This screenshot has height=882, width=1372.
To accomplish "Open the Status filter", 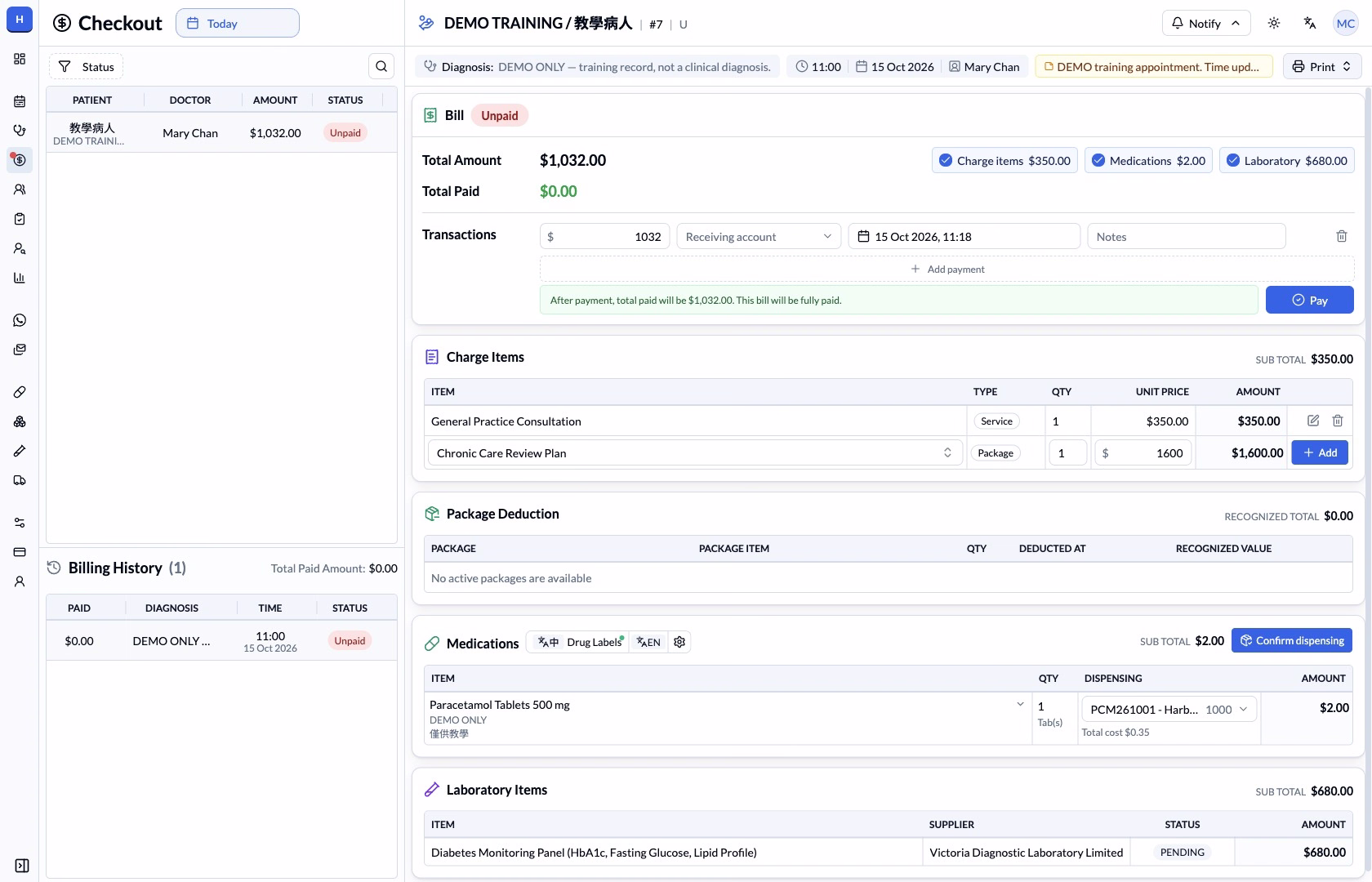I will tap(86, 66).
